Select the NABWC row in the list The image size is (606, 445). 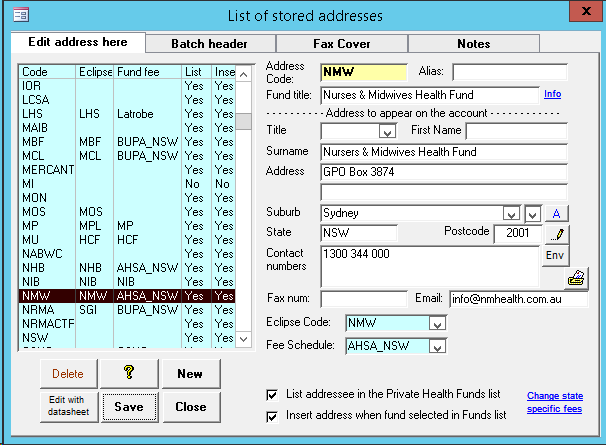click(127, 254)
